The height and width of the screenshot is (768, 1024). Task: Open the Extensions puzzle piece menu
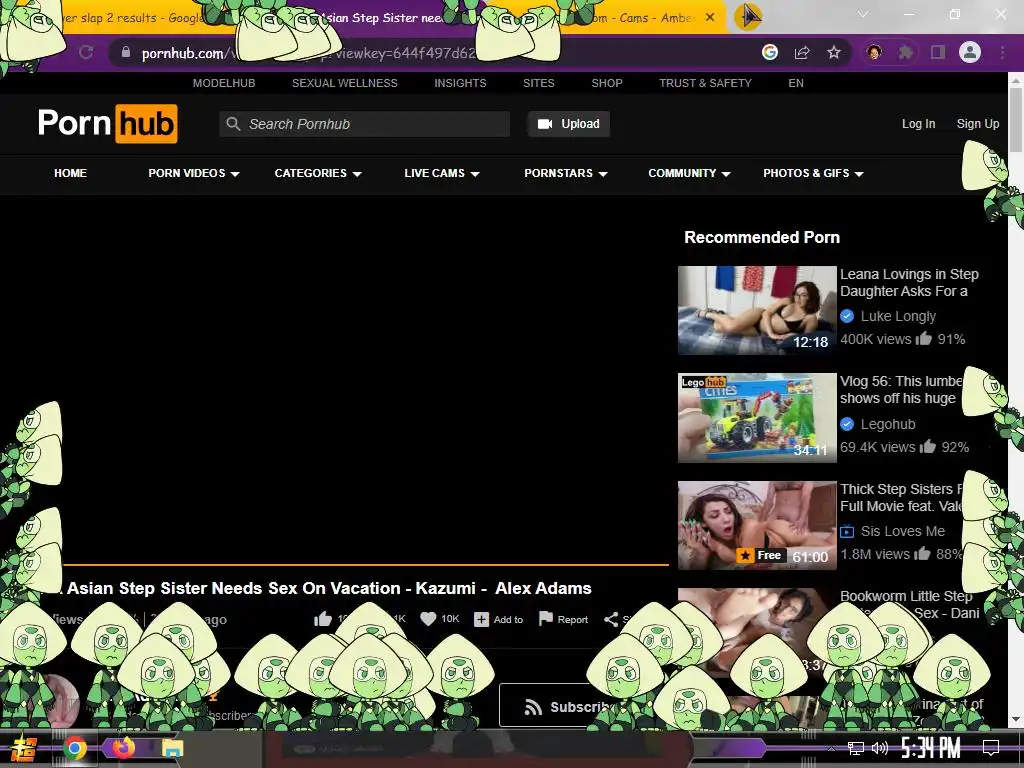906,52
